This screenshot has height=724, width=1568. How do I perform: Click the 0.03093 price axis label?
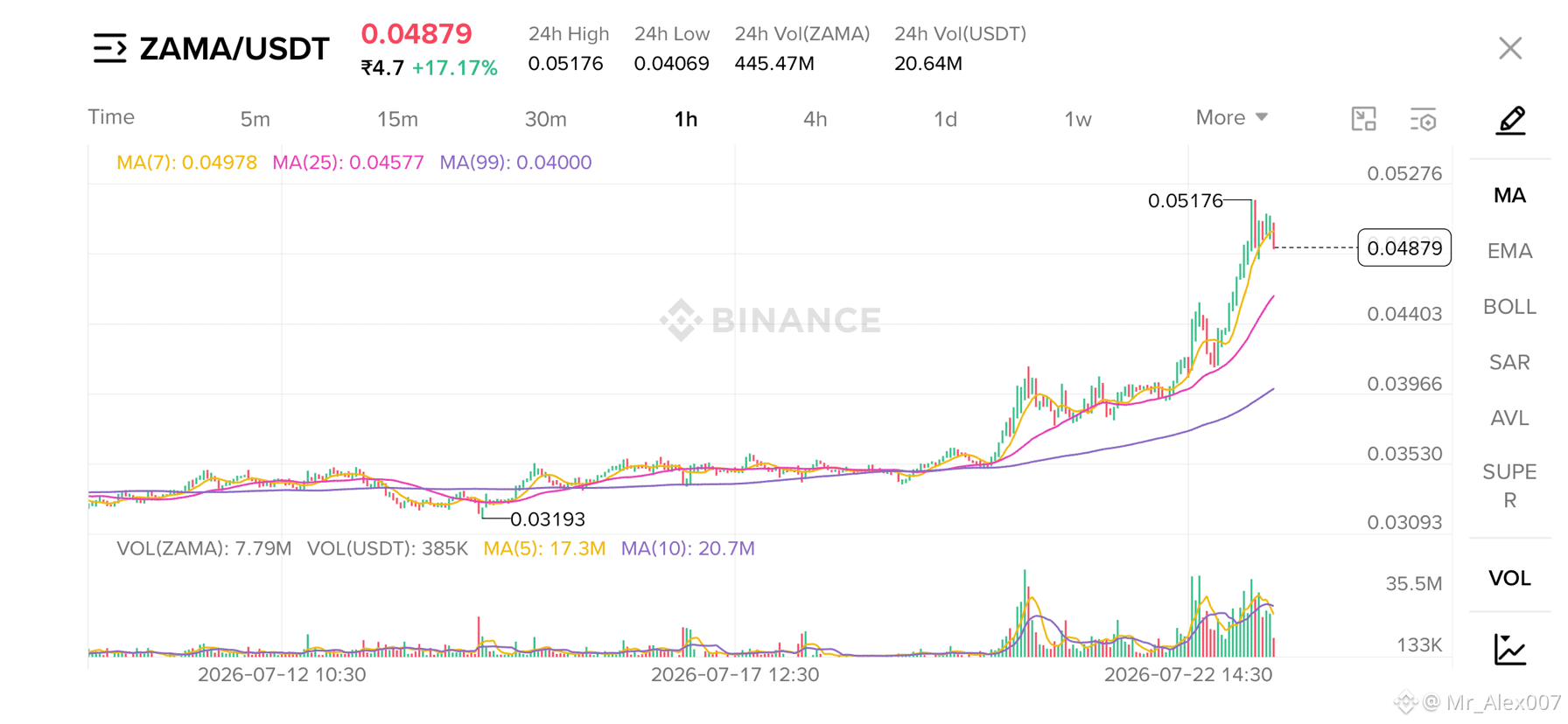1404,523
